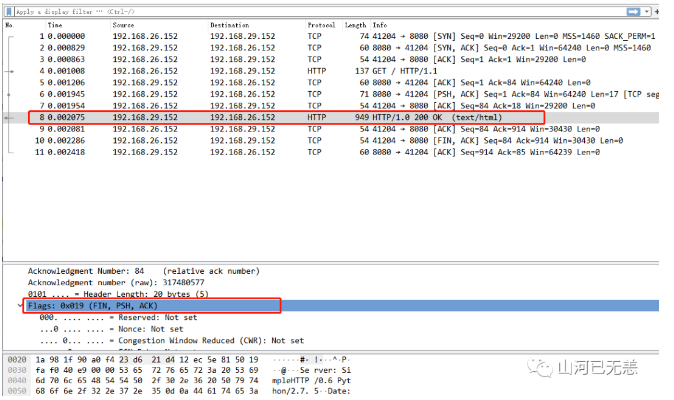
Task: Click hex dump row offset 0050
Action: point(17,391)
